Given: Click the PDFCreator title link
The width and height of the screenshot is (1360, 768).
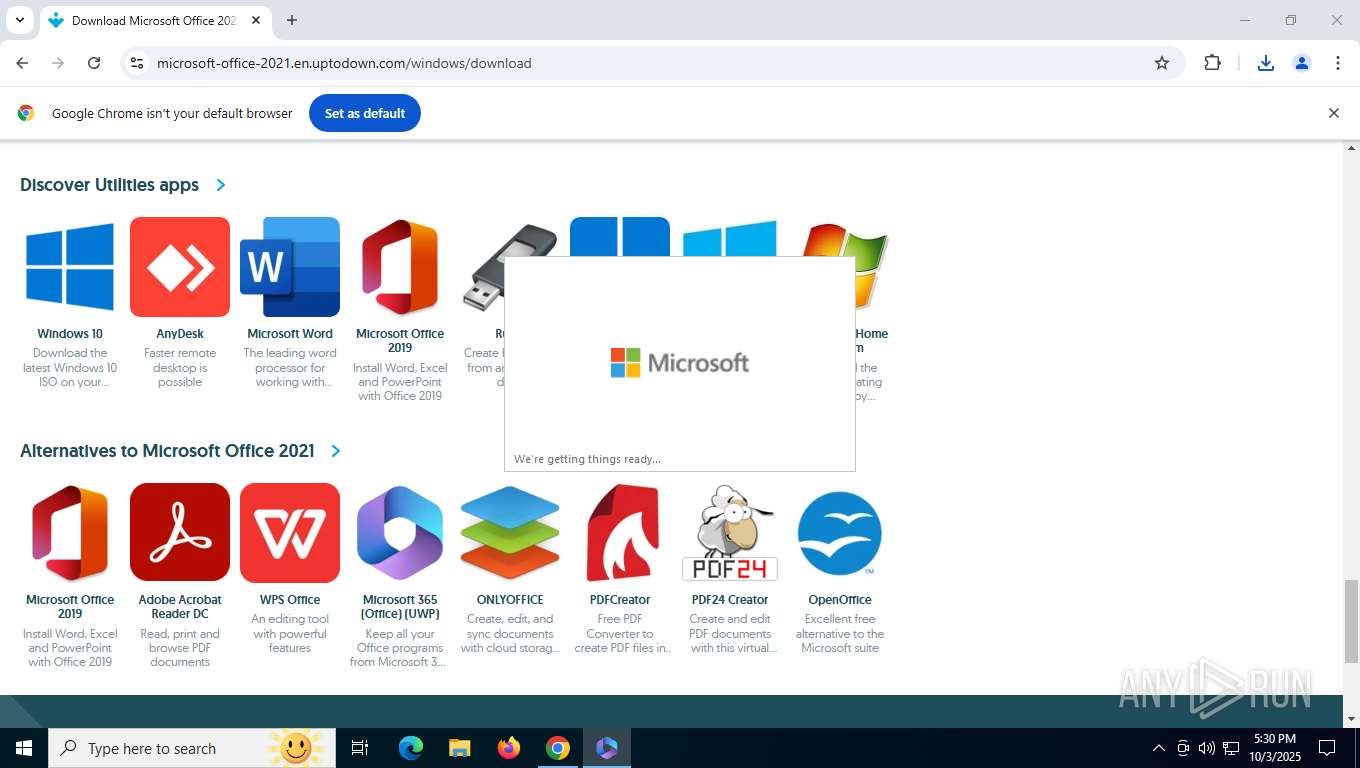Looking at the screenshot, I should click(x=620, y=600).
